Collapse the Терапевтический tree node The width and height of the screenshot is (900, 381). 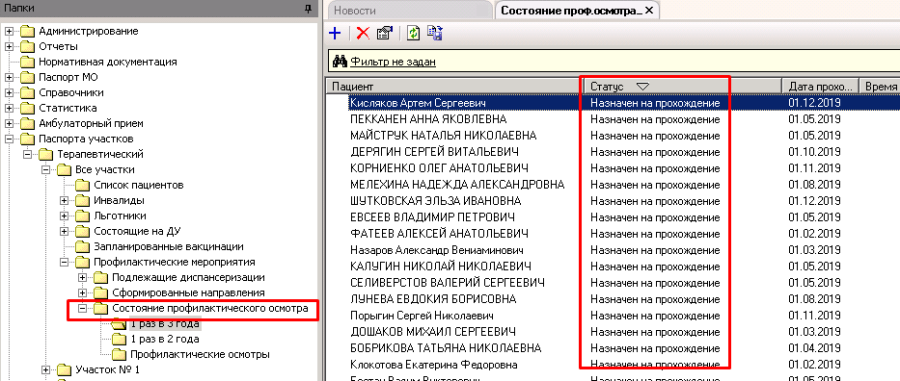coord(28,154)
